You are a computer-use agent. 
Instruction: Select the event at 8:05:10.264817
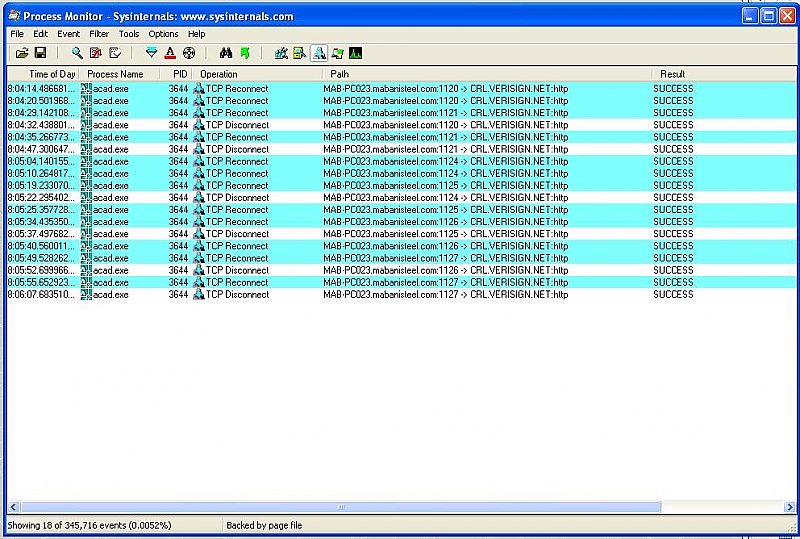point(402,174)
